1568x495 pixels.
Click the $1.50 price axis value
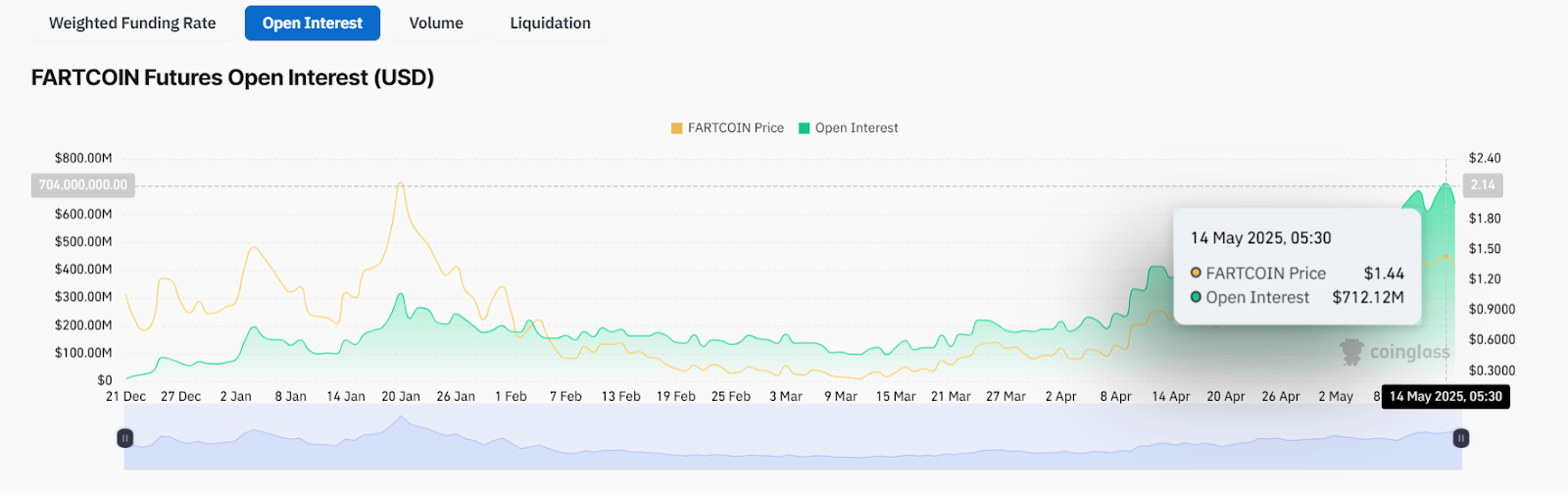click(x=1485, y=248)
